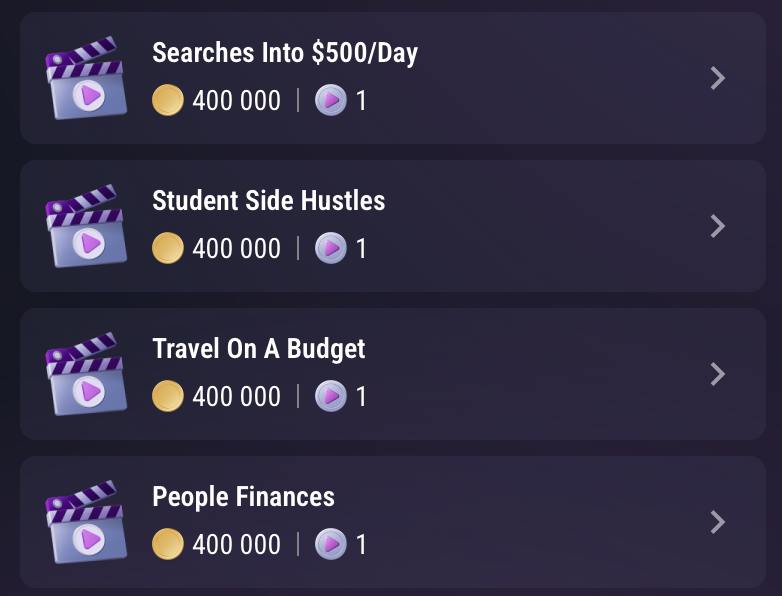Click clapperboard icon for Travel On A Budget
The image size is (782, 596).
[86, 375]
